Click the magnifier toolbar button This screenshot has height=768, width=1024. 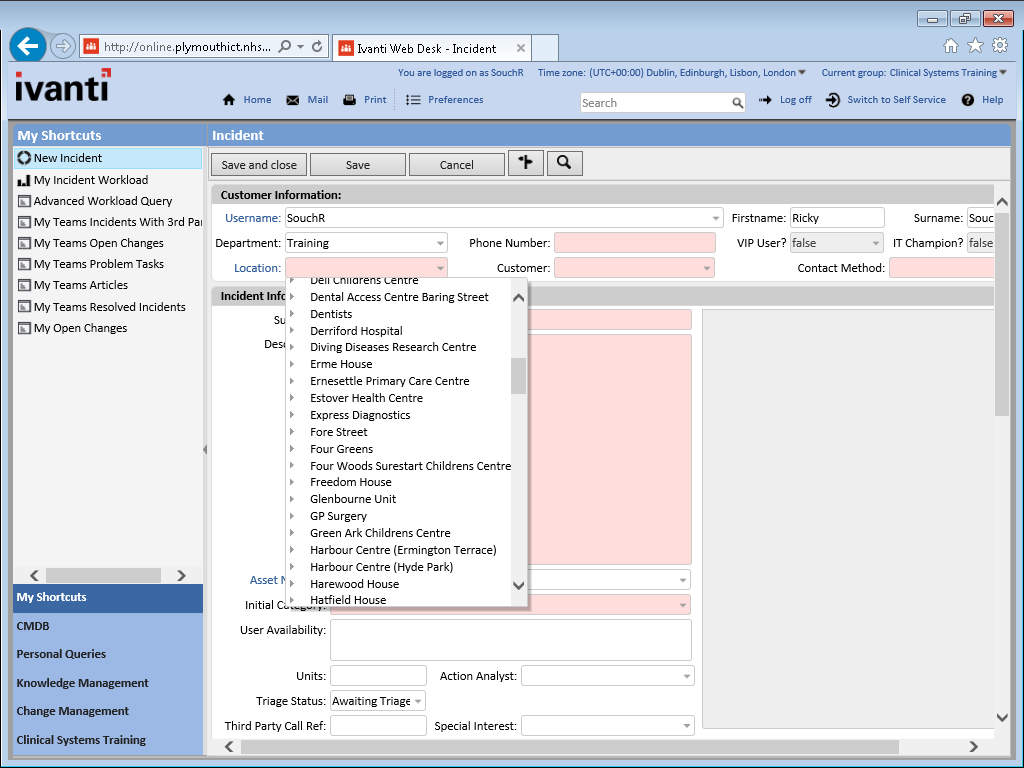[564, 163]
